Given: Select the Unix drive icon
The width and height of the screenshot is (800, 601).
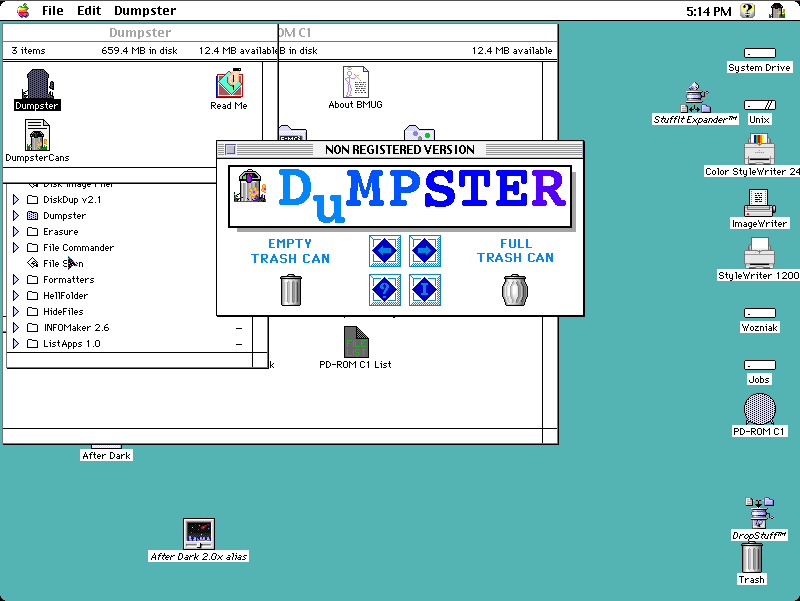Looking at the screenshot, I should point(759,105).
